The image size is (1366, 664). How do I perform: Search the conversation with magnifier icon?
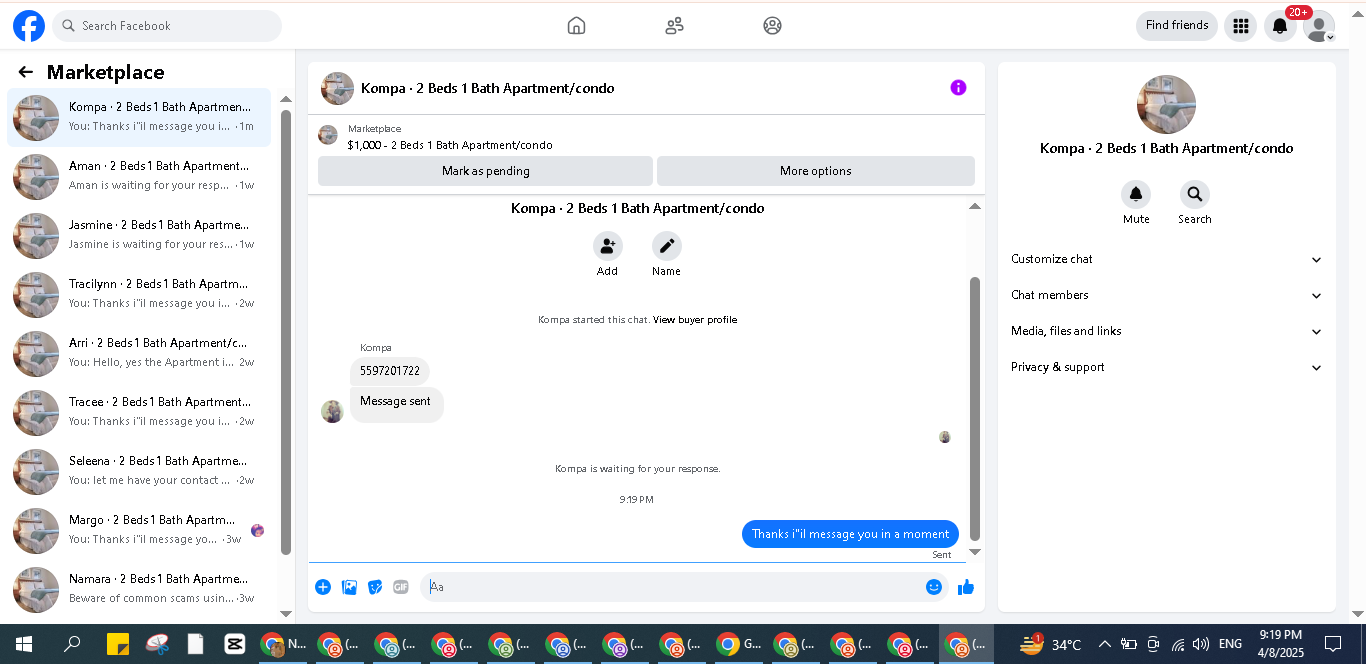pyautogui.click(x=1194, y=194)
